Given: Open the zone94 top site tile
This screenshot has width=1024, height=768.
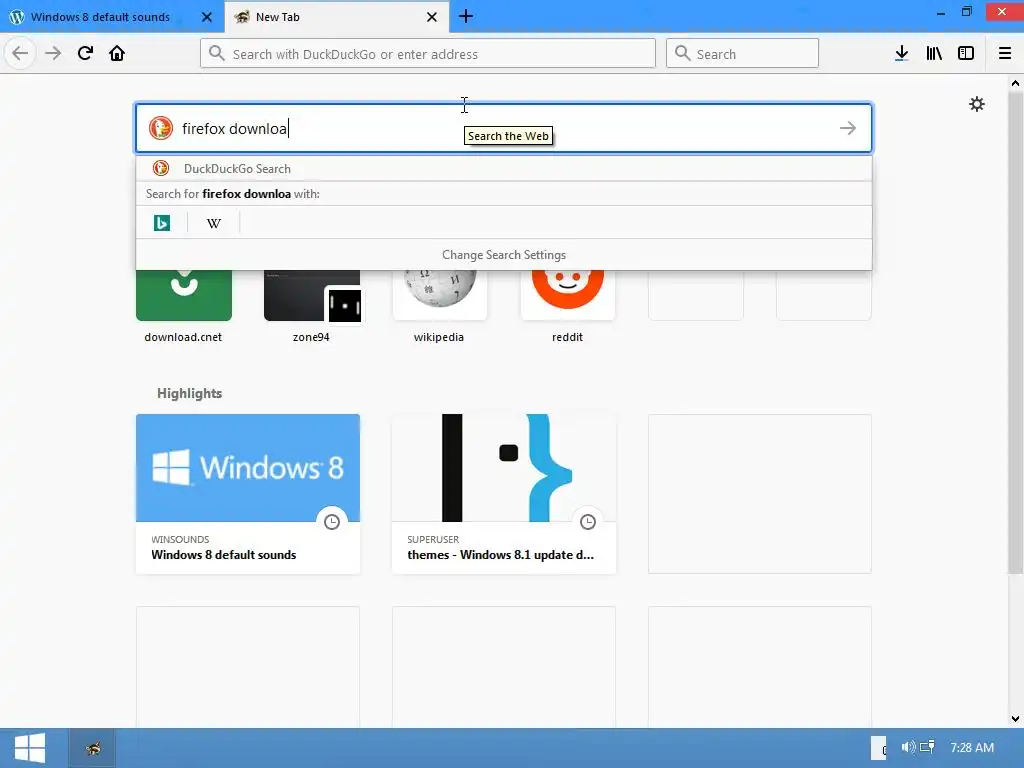Looking at the screenshot, I should point(312,295).
